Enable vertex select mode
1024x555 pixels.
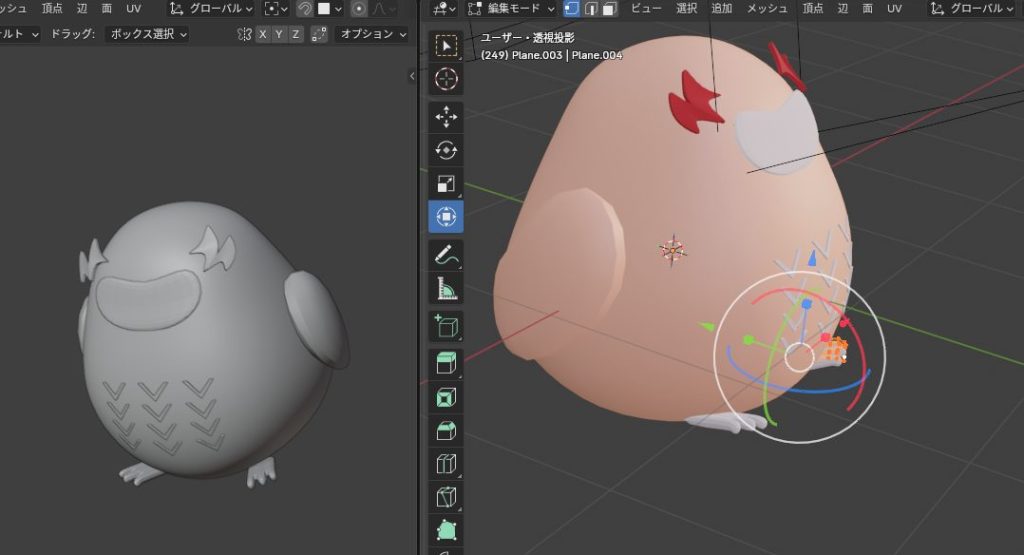pyautogui.click(x=572, y=9)
